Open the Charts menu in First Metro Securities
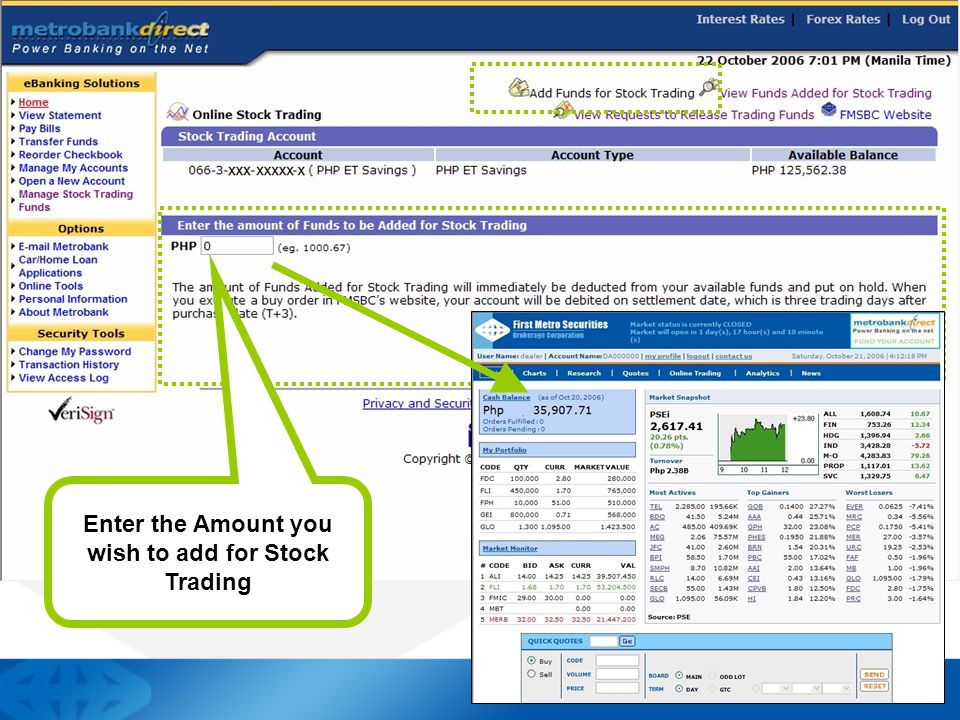This screenshot has width=960, height=720. 534,373
